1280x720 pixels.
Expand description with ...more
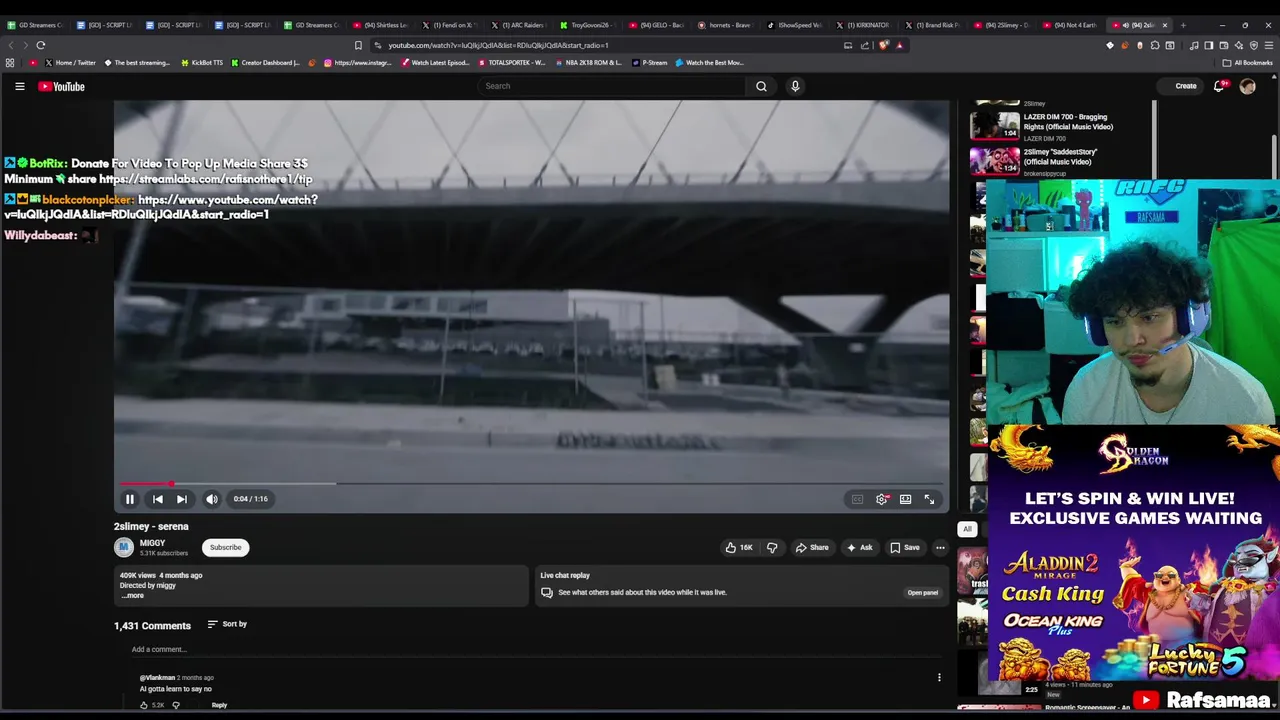tap(133, 596)
